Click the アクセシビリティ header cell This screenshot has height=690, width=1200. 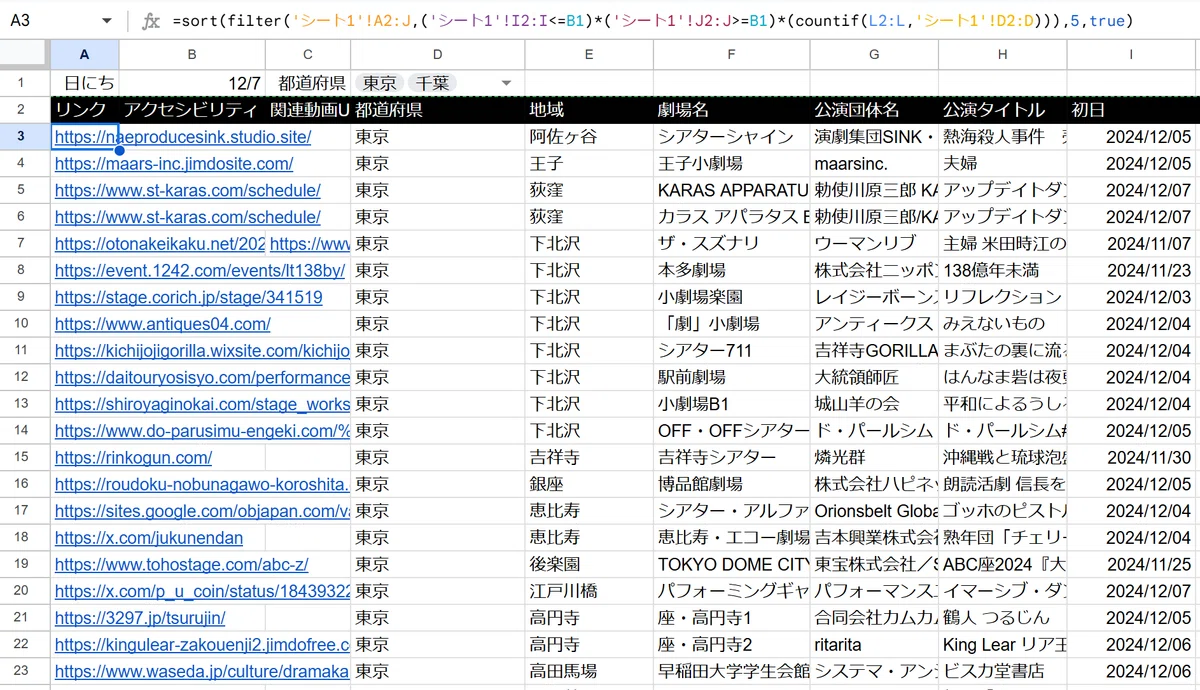(x=192, y=110)
